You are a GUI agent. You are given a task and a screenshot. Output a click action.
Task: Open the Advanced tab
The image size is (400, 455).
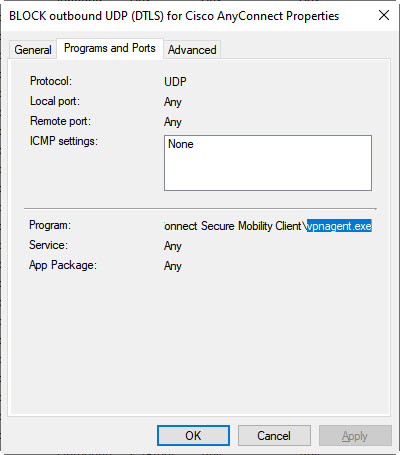click(x=192, y=50)
